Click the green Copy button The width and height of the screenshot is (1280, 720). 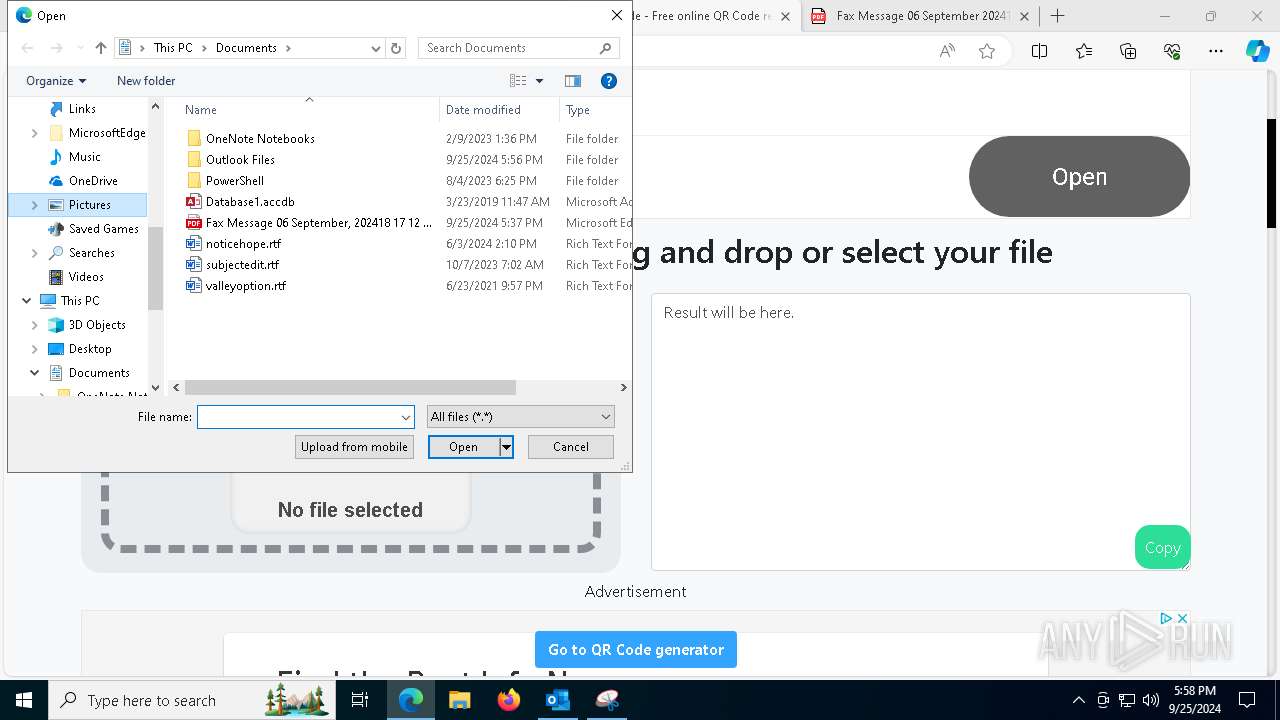pyautogui.click(x=1162, y=547)
